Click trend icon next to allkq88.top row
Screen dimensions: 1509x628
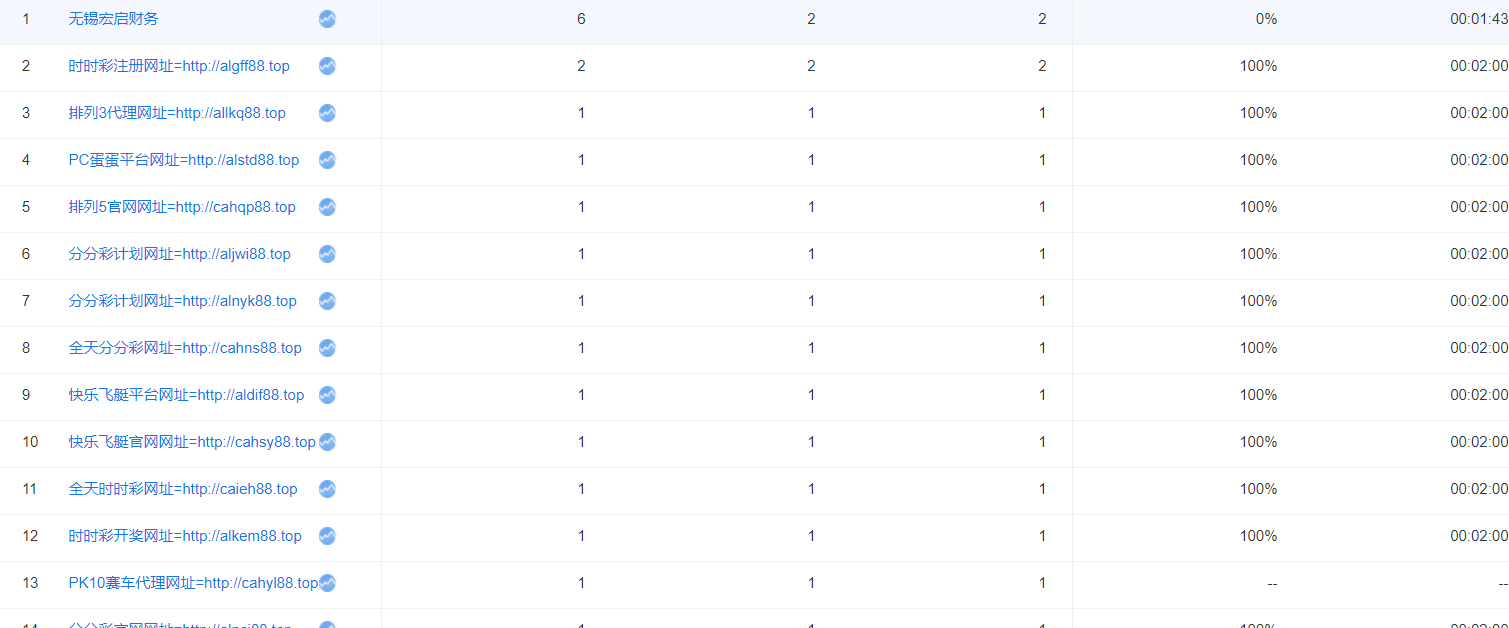coord(327,113)
